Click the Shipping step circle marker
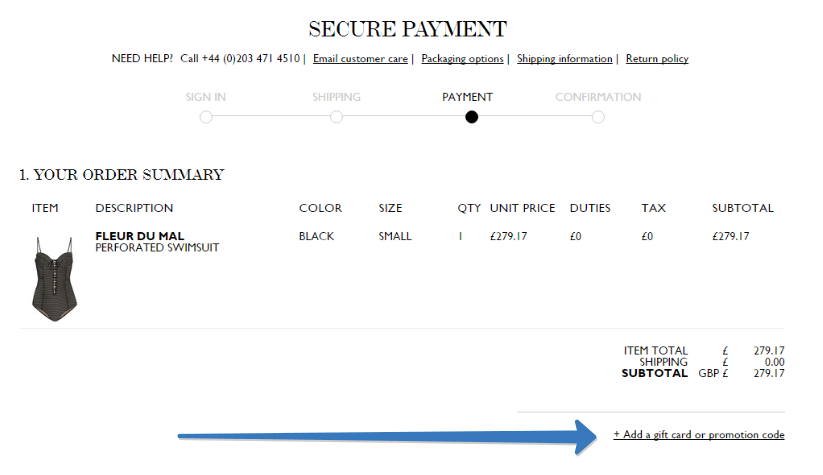This screenshot has width=823, height=475. pos(336,117)
